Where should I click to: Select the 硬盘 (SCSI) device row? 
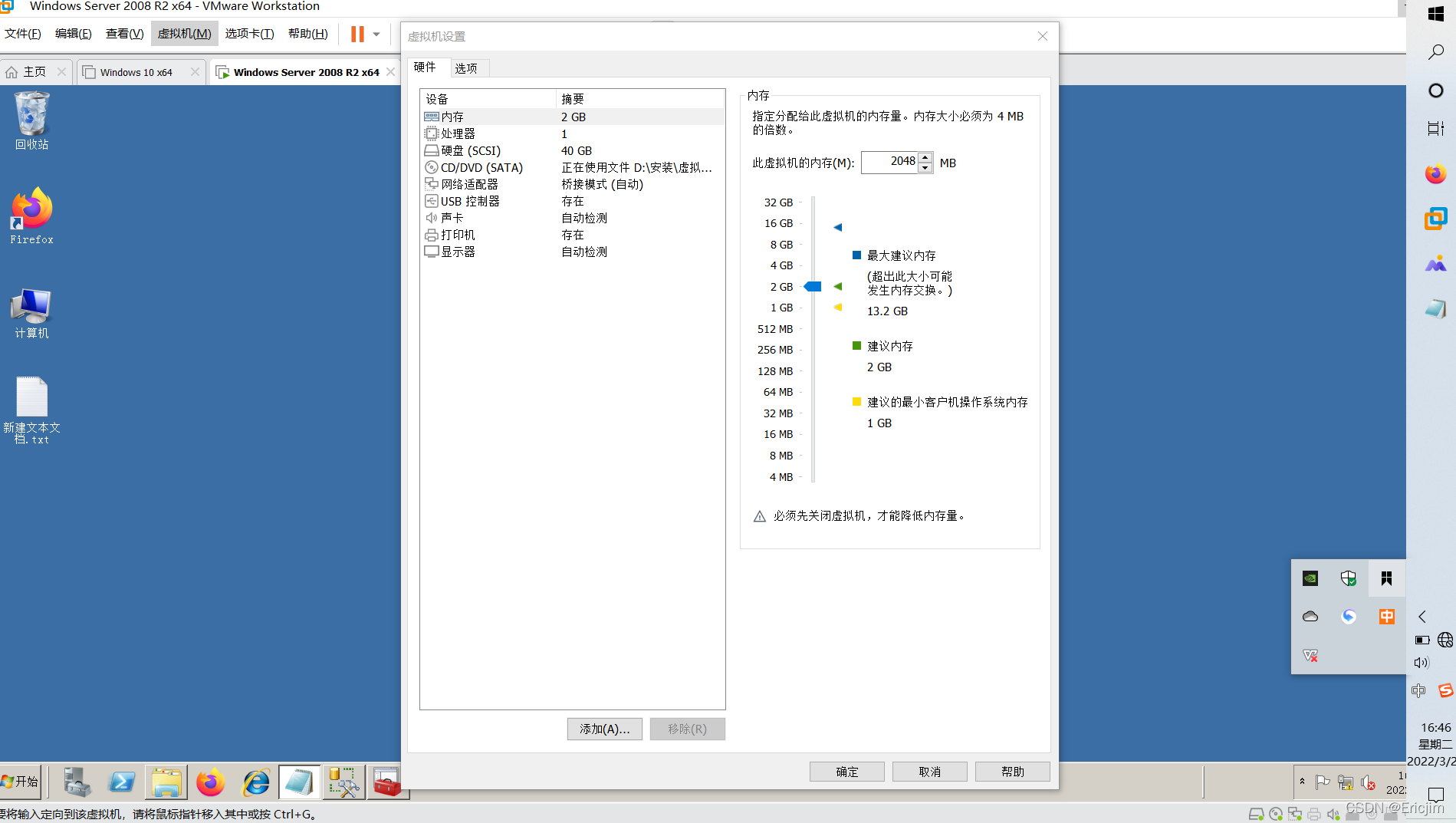[572, 150]
